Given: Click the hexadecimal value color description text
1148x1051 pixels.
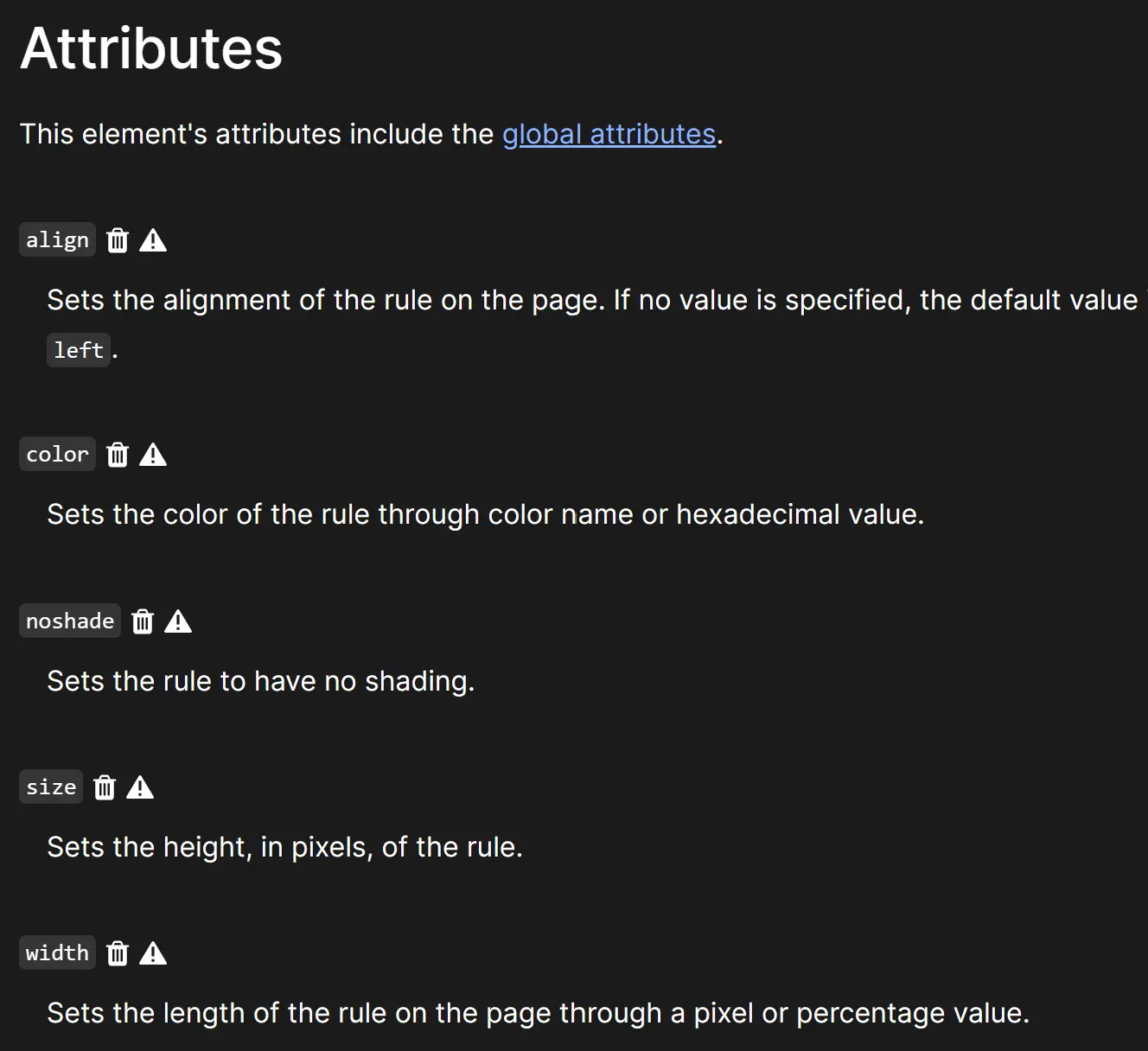Looking at the screenshot, I should coord(486,514).
